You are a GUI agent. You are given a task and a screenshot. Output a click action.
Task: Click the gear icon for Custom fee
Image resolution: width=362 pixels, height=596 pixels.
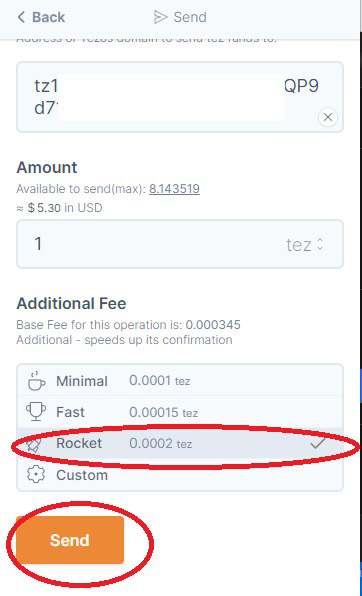(x=36, y=475)
